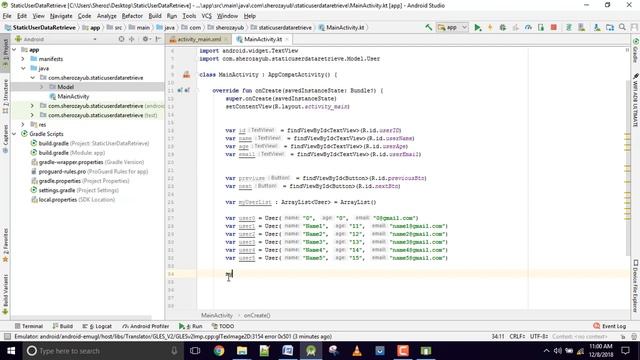Collapse the app module tree node
Viewport: 640px width, 360px height.
[x=15, y=50]
